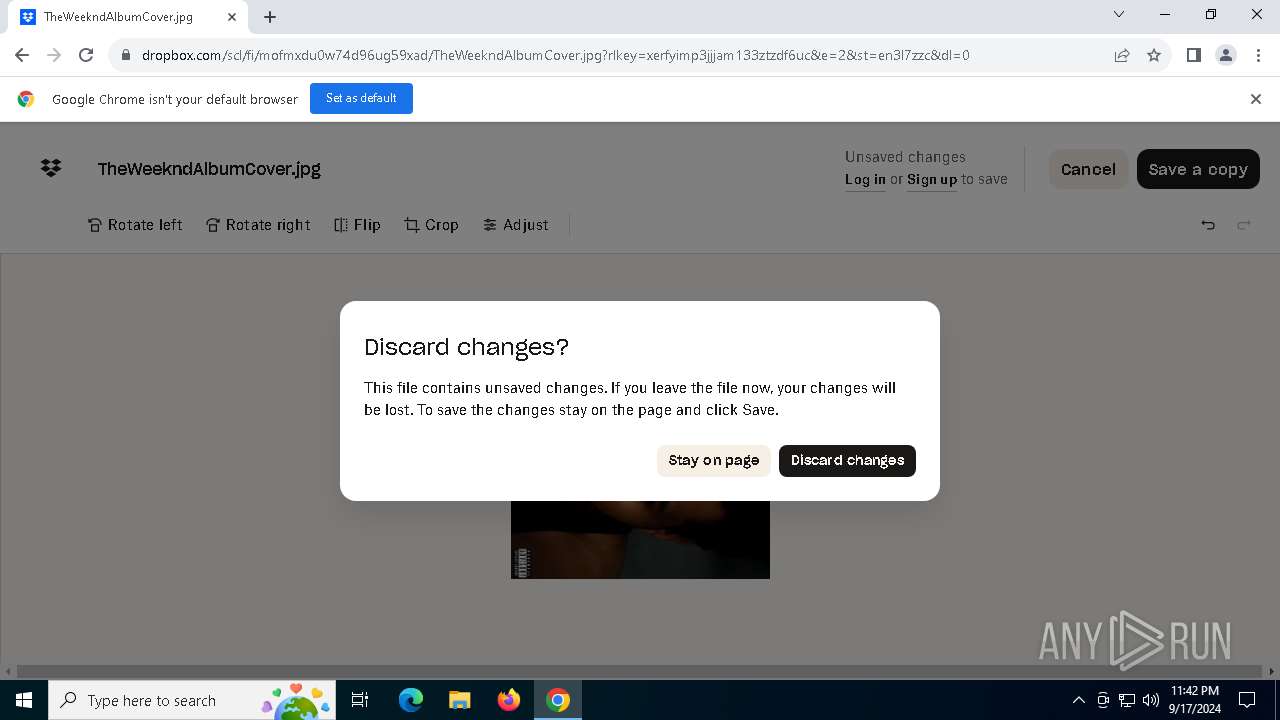Screen dimensions: 1280x720
Task: Select Rotate right tool
Action: point(258,225)
